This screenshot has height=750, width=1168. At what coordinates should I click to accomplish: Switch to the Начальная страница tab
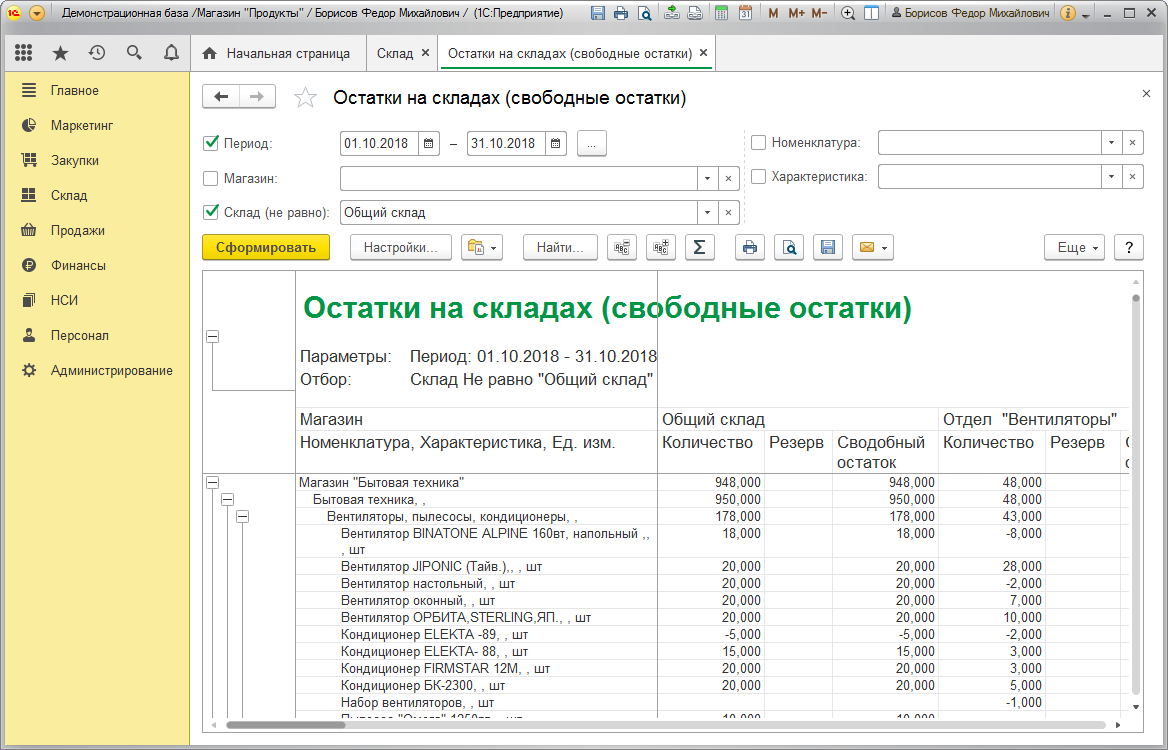279,54
